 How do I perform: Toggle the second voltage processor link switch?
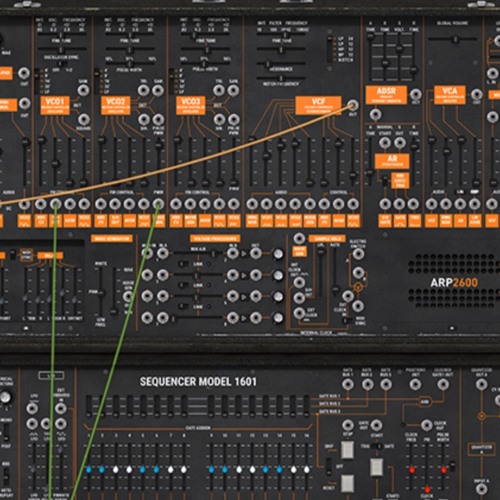(182, 285)
